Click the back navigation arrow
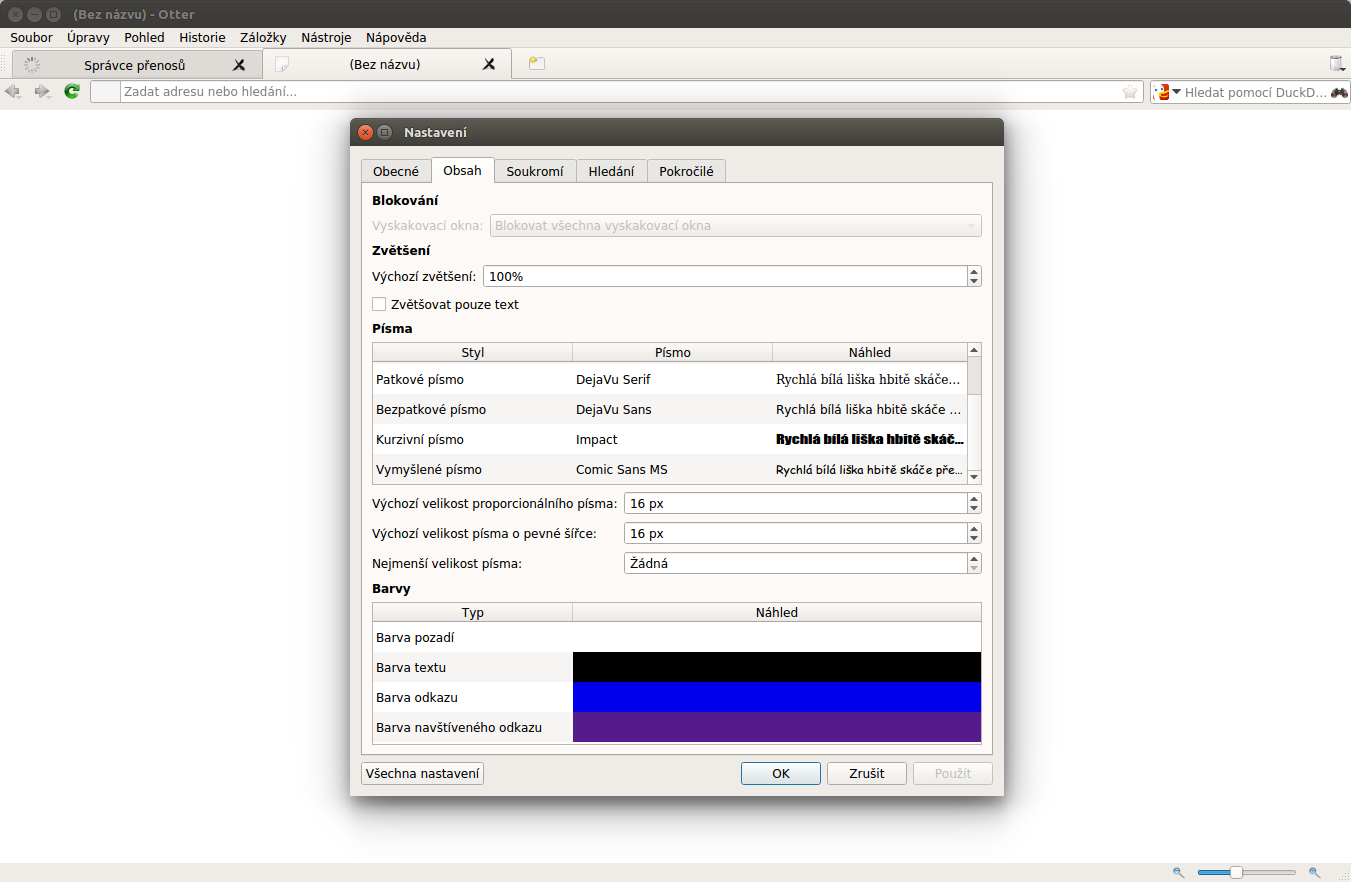The image size is (1351, 882). [13, 92]
